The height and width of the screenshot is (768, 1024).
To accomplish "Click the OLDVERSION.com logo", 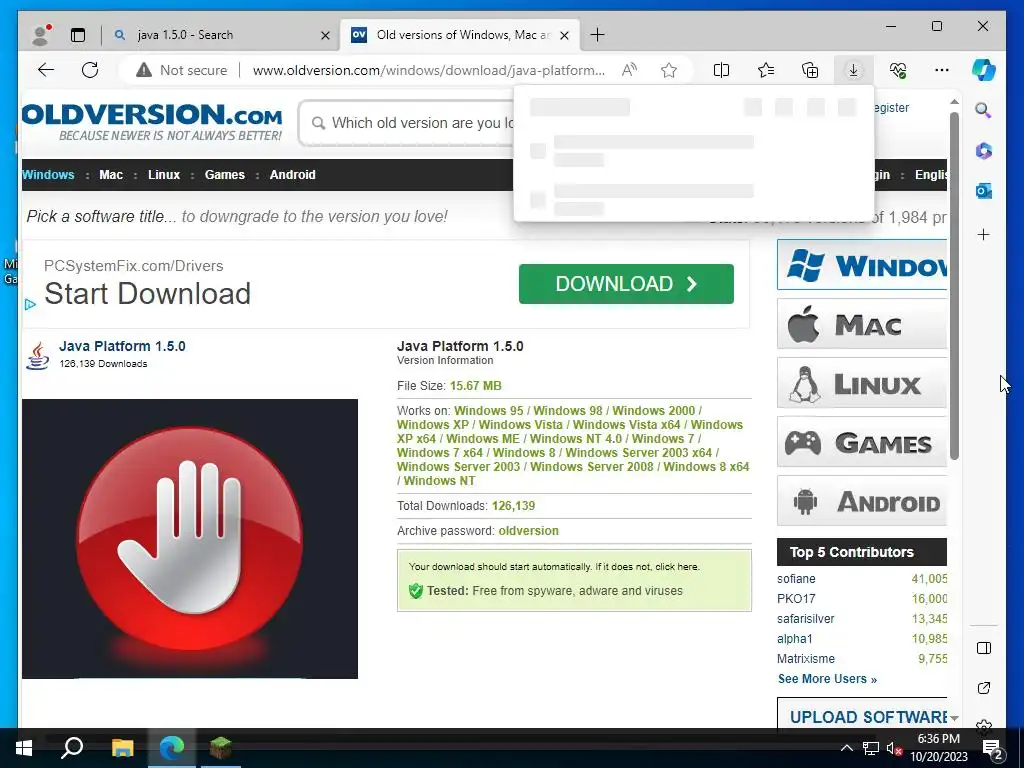I will pyautogui.click(x=153, y=121).
